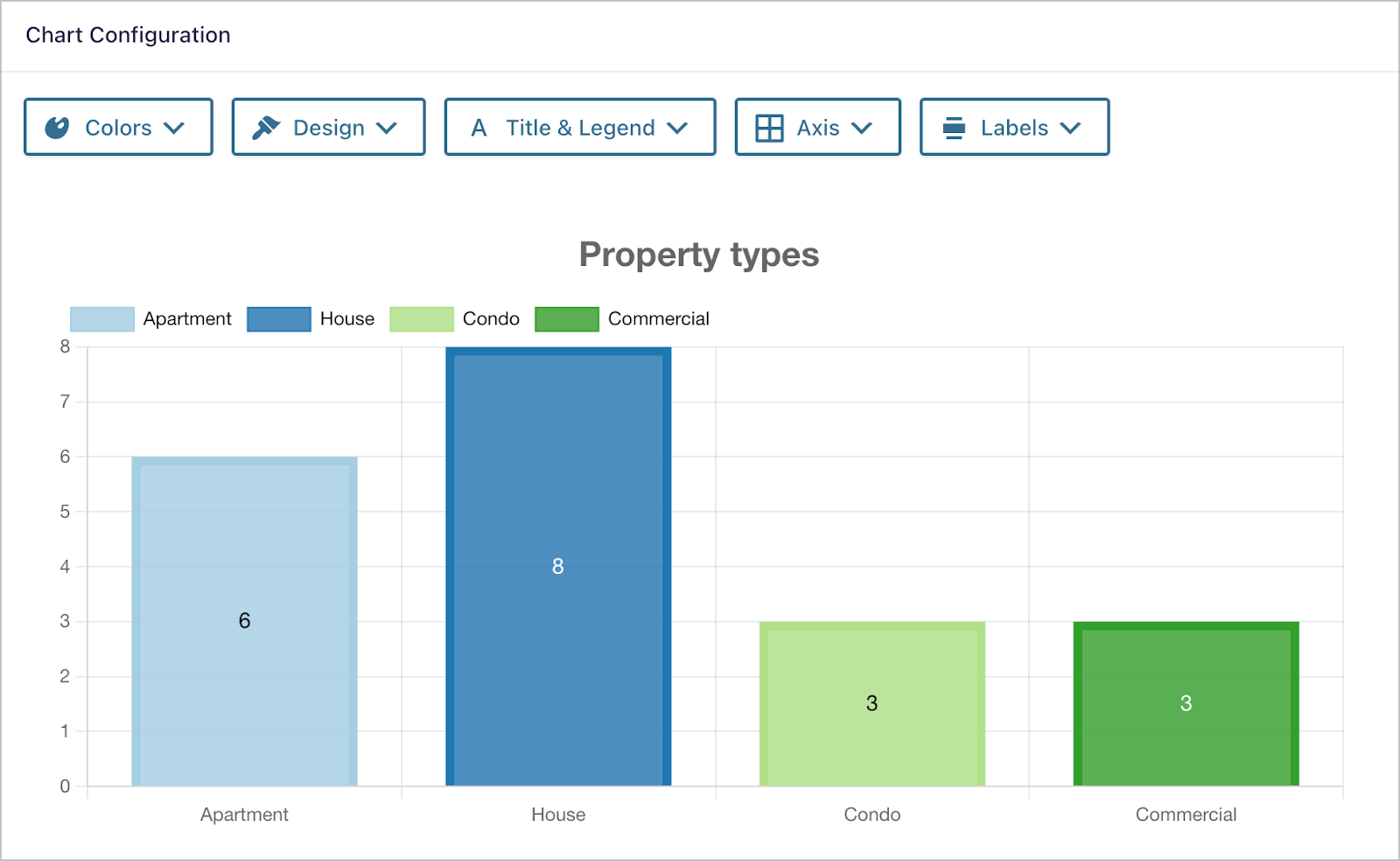Select the Commercial bar in the chart
The image size is (1400, 861).
(x=1186, y=702)
